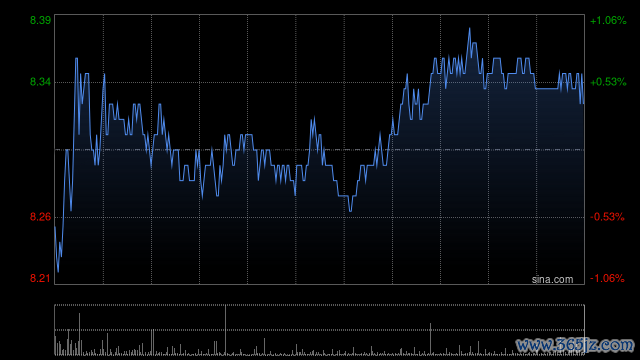
Task: Click the +1.06% percentage label
Action: click(x=608, y=20)
